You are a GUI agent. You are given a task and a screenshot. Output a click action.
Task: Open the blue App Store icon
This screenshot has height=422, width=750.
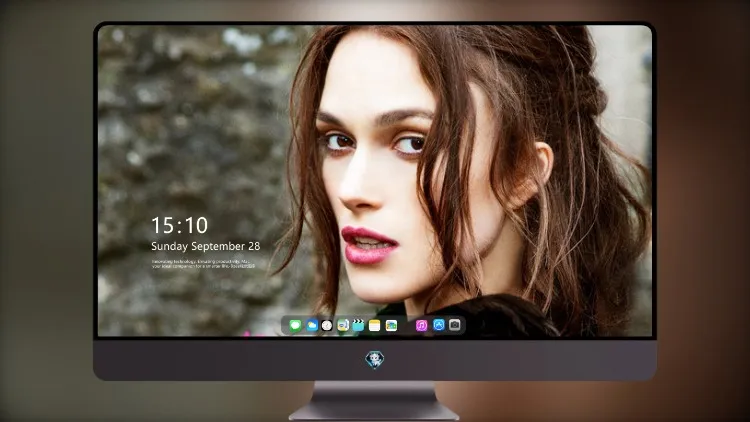[x=439, y=325]
